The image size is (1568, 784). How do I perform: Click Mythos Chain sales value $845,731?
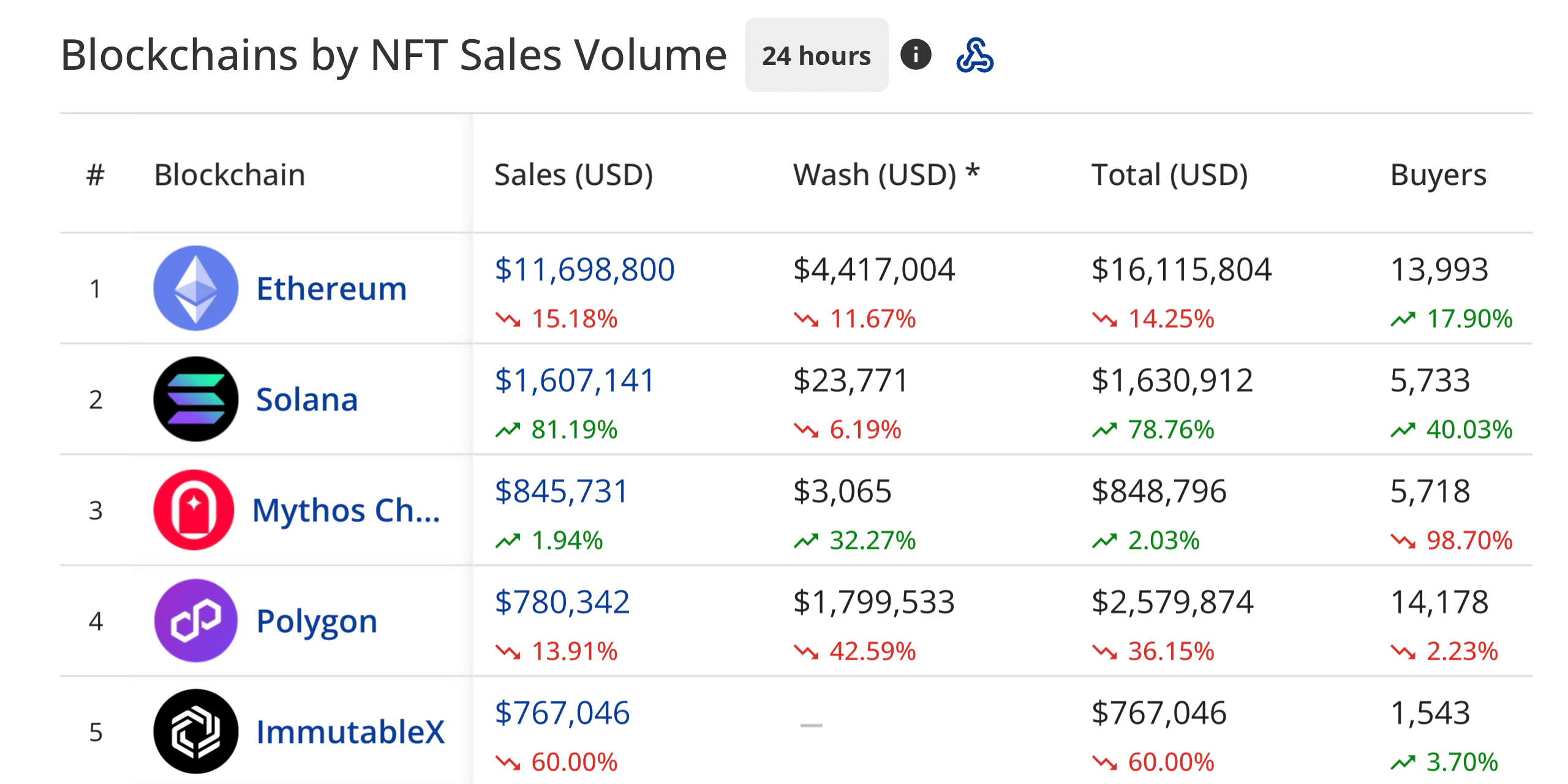tap(562, 491)
